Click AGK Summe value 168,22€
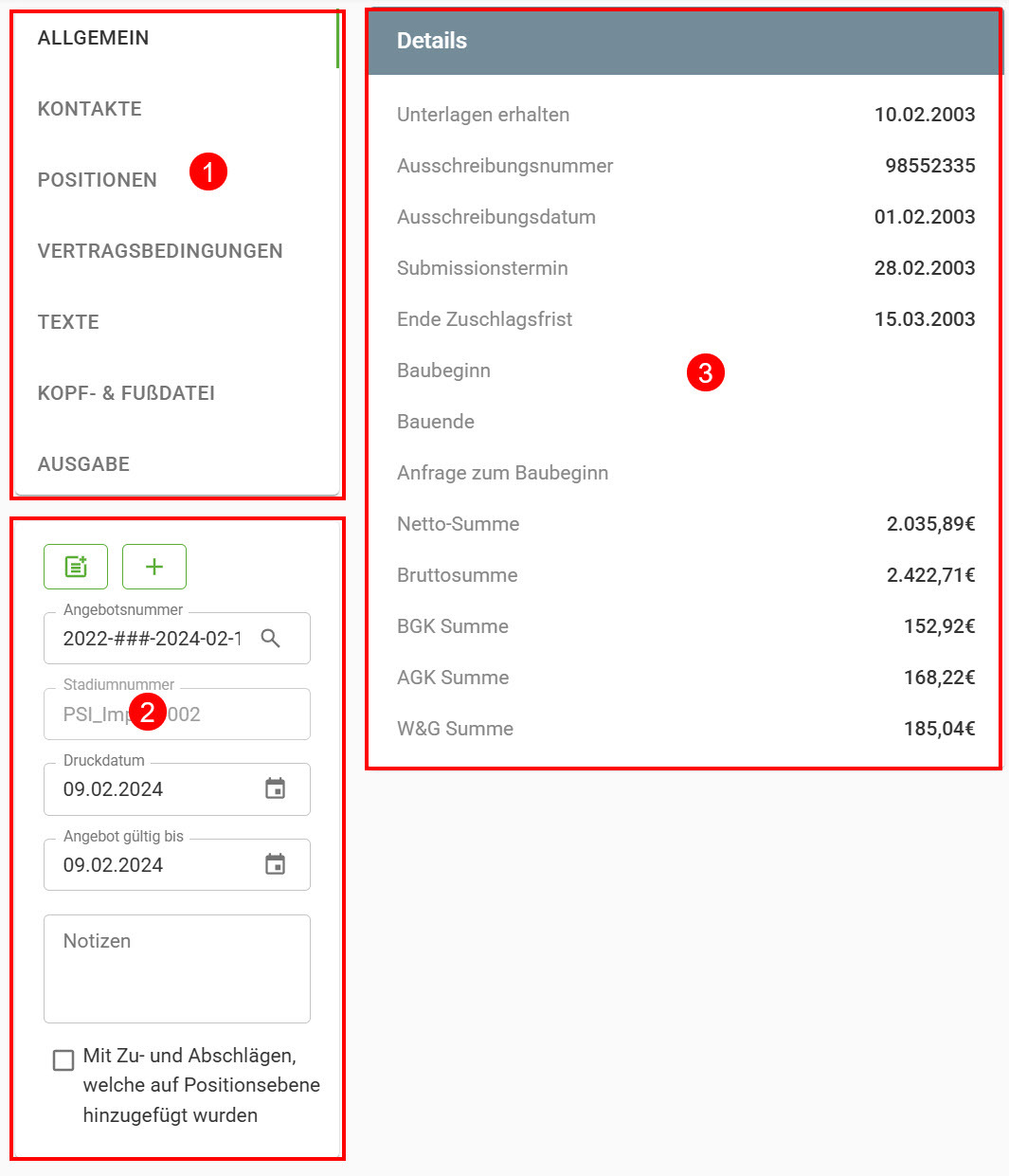 coord(939,678)
